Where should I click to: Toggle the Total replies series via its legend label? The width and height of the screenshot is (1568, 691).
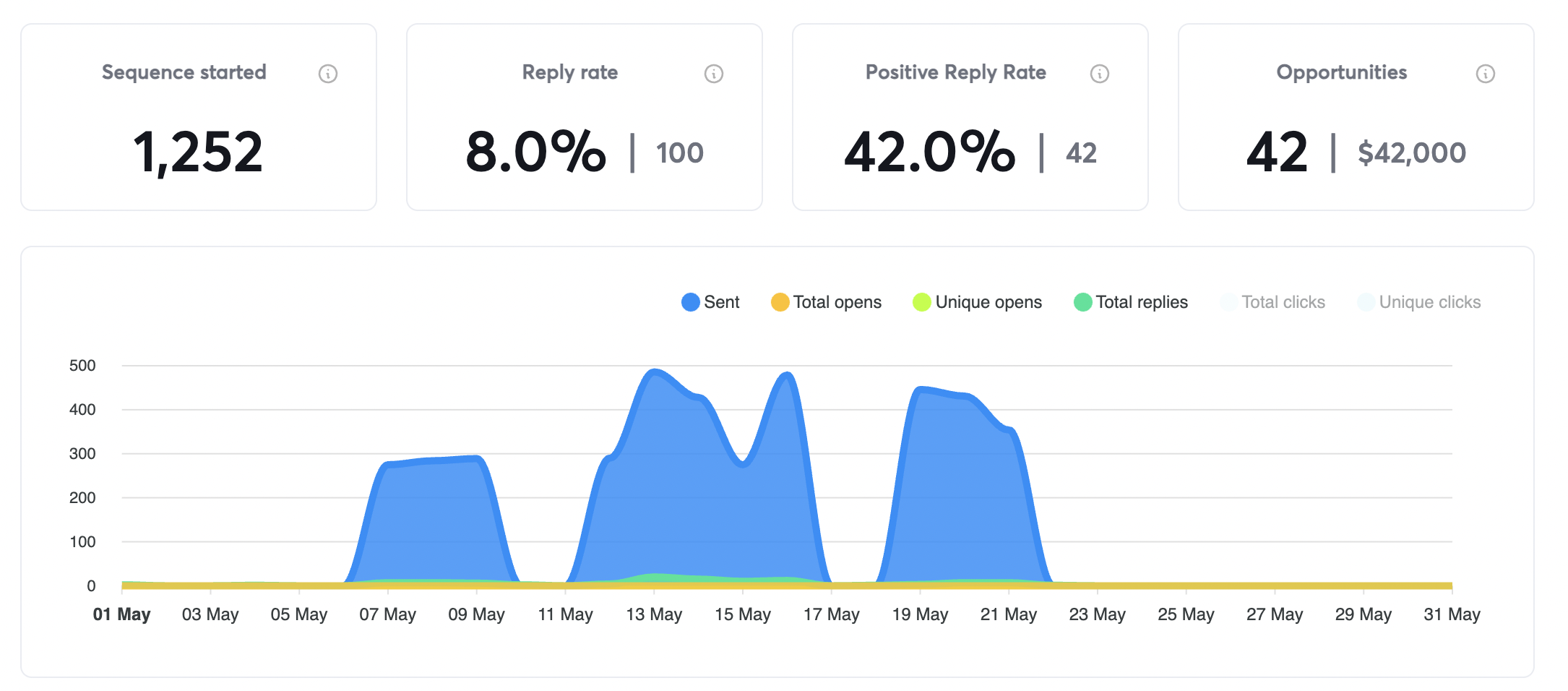point(1142,302)
